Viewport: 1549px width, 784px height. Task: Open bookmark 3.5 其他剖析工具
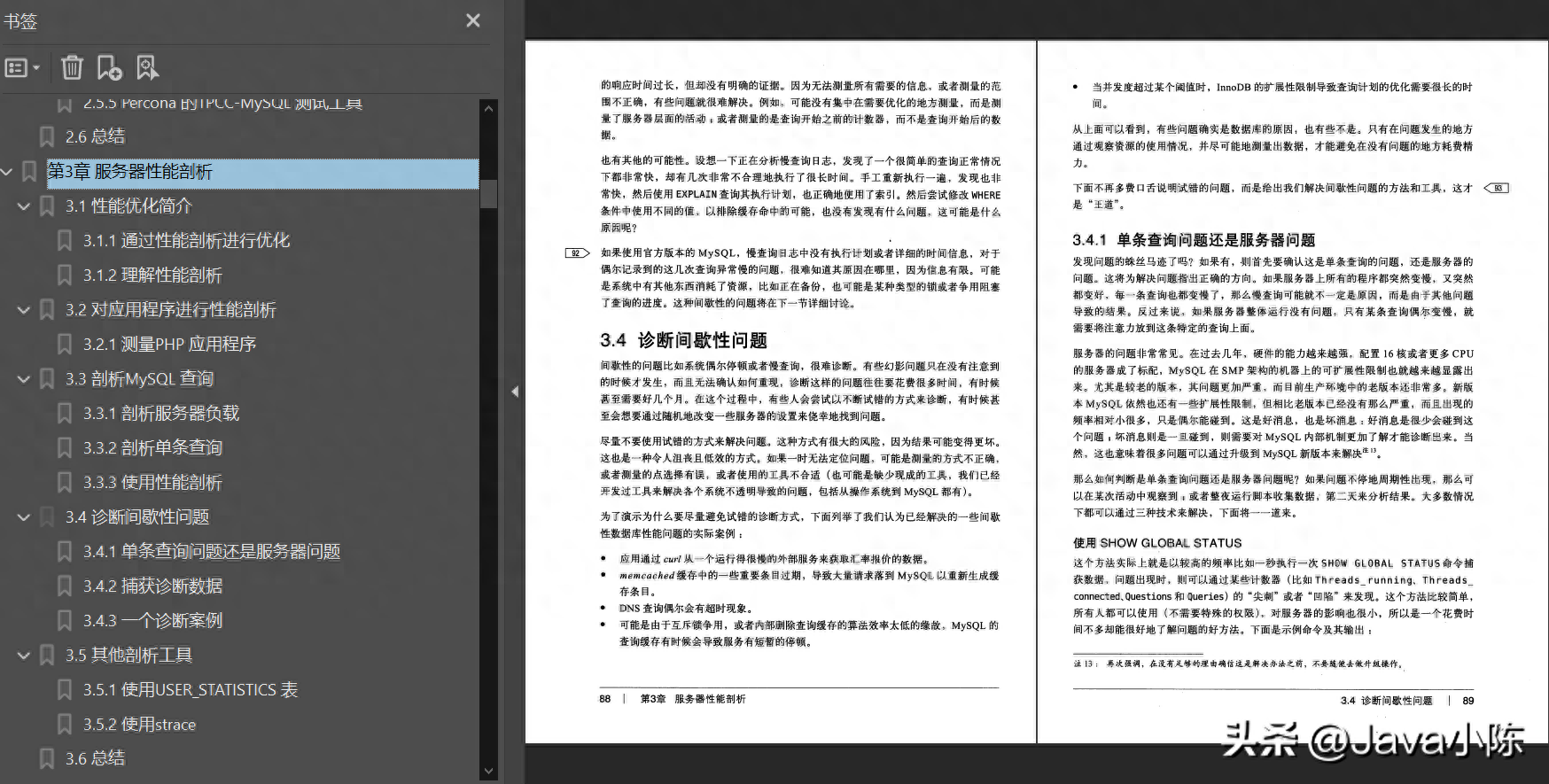pos(128,655)
